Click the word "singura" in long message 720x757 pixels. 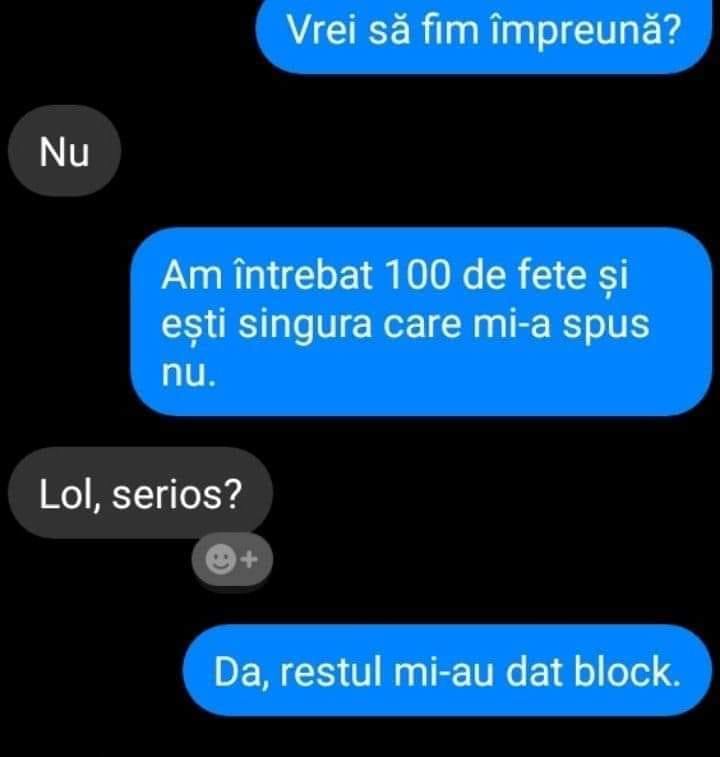click(x=305, y=324)
